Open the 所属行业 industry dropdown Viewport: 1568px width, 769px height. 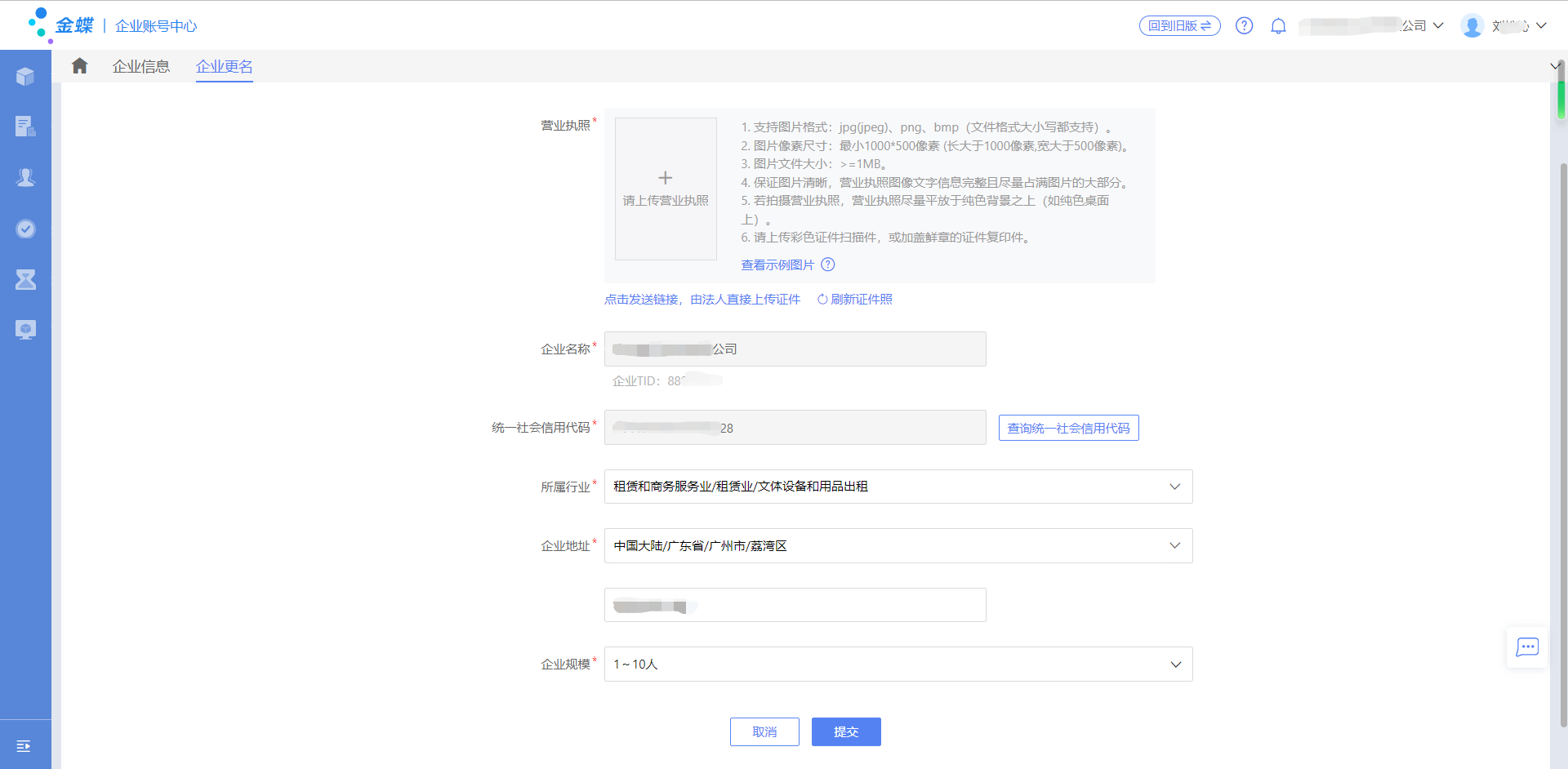[x=898, y=487]
